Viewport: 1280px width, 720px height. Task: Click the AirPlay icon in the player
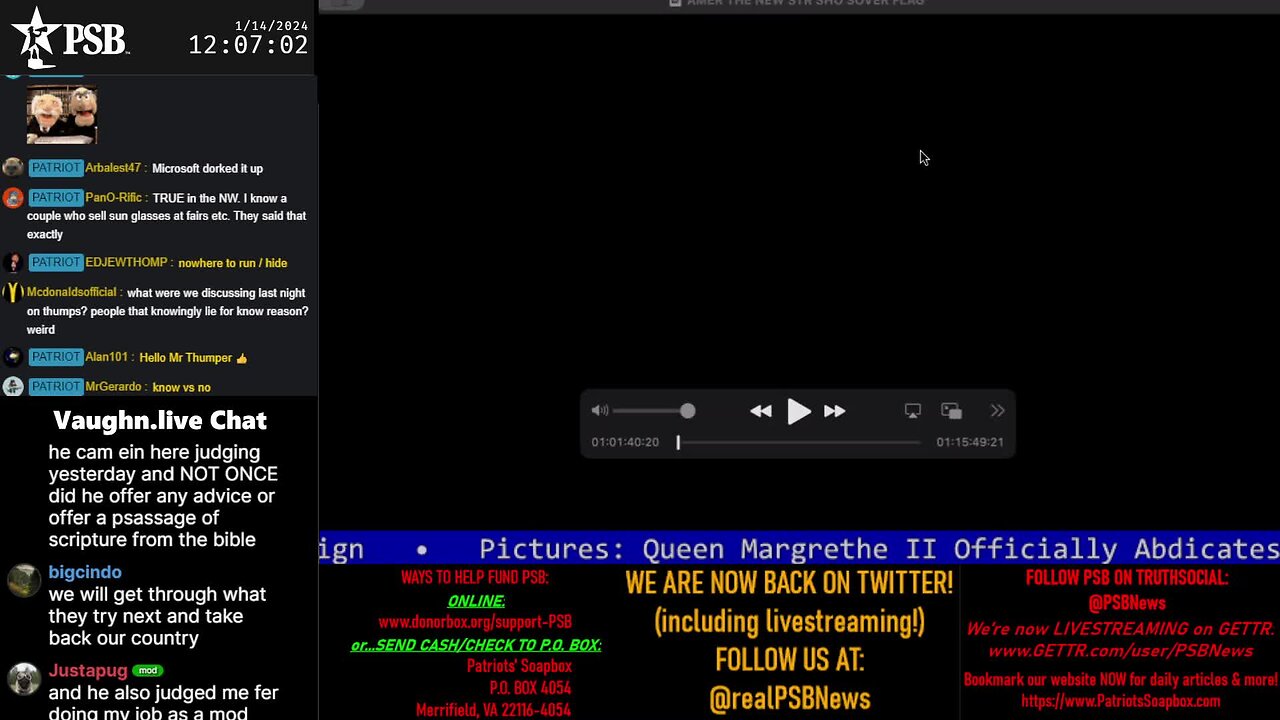913,411
